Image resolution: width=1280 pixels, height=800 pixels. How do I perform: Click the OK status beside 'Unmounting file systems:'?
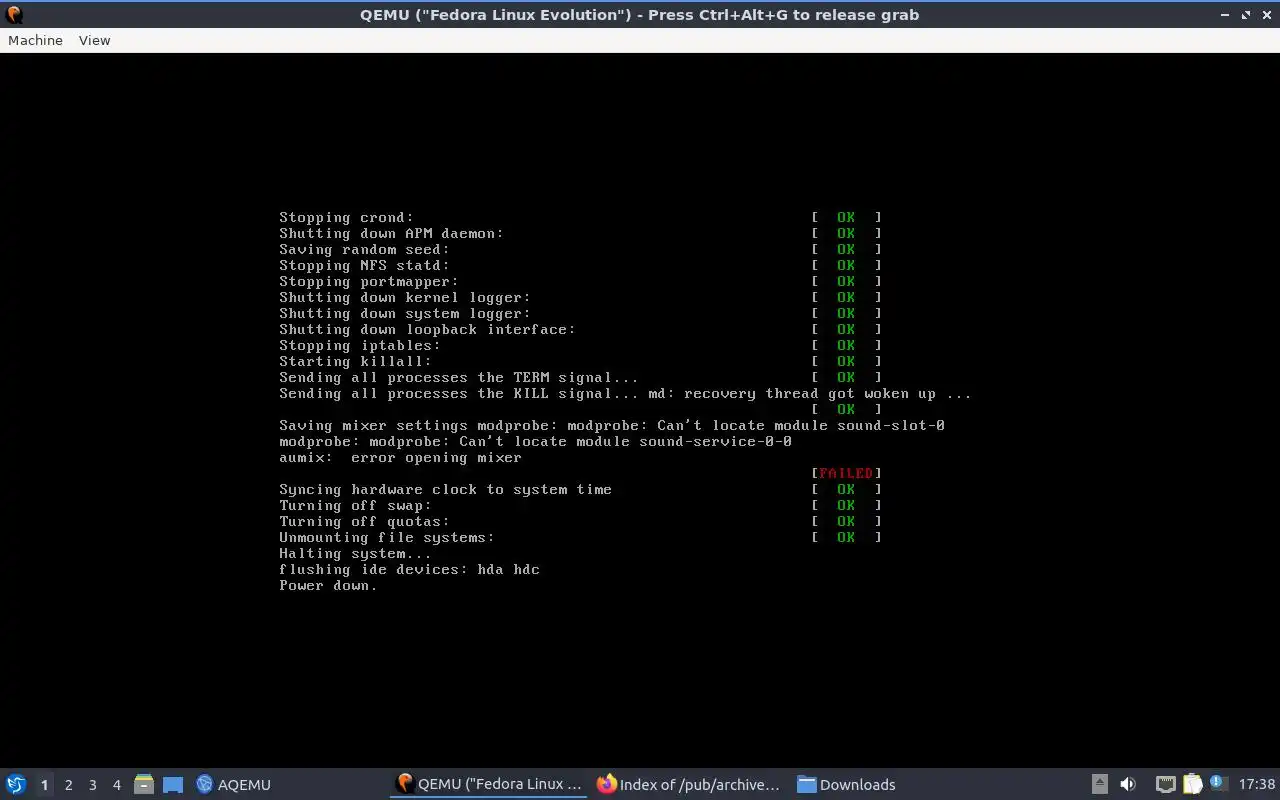point(846,537)
